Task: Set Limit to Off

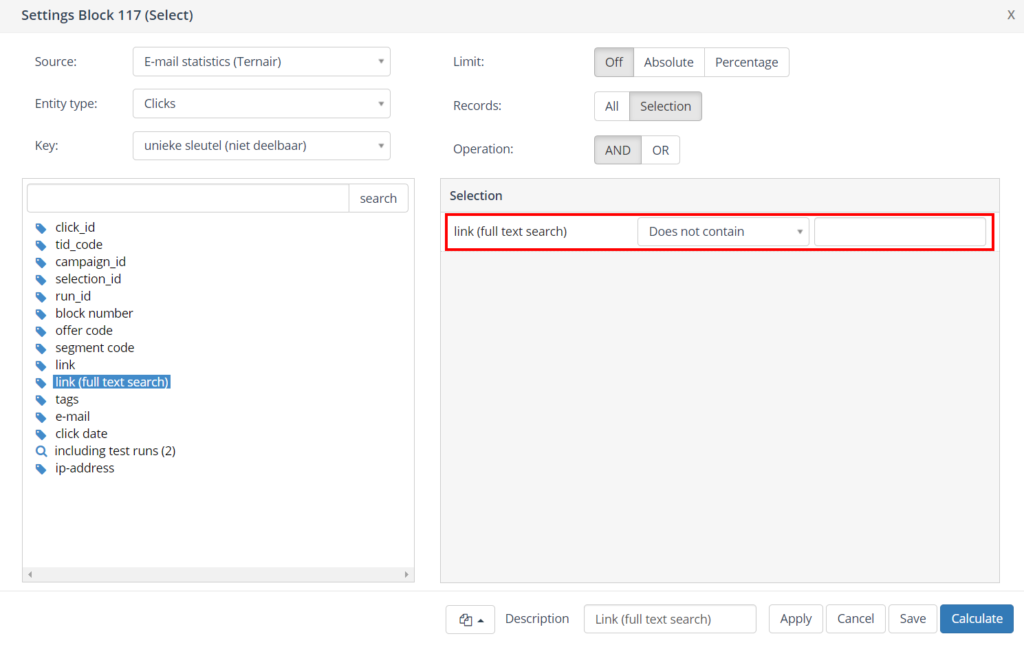Action: coord(613,62)
